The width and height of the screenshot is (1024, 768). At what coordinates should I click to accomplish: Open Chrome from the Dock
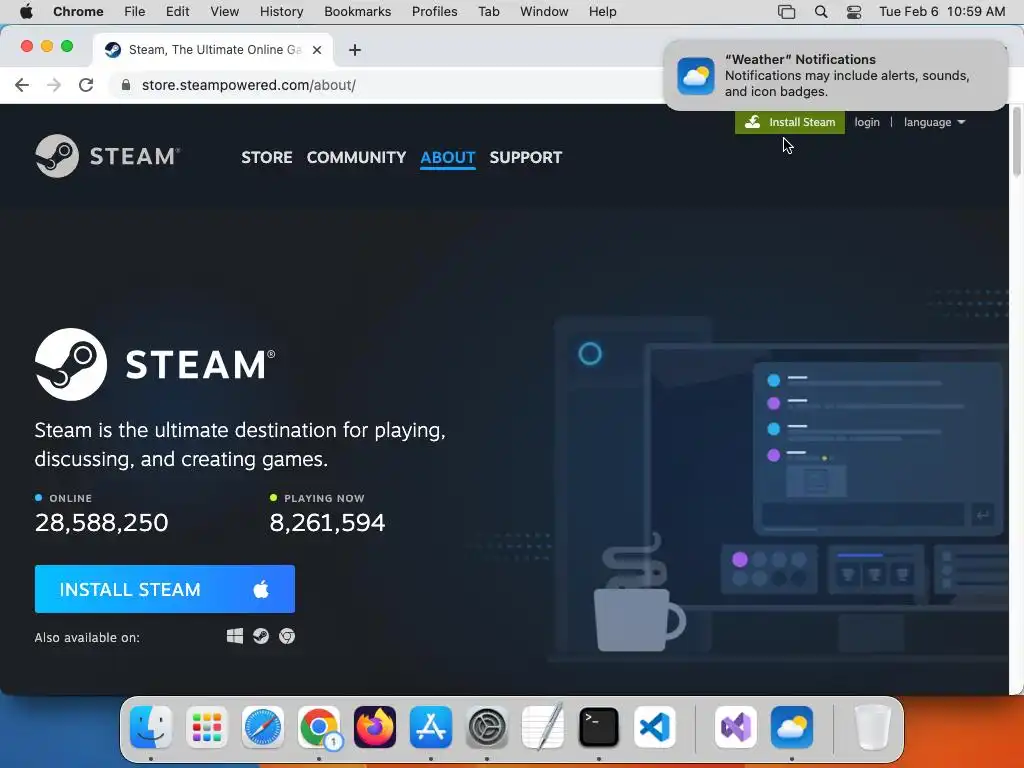319,727
